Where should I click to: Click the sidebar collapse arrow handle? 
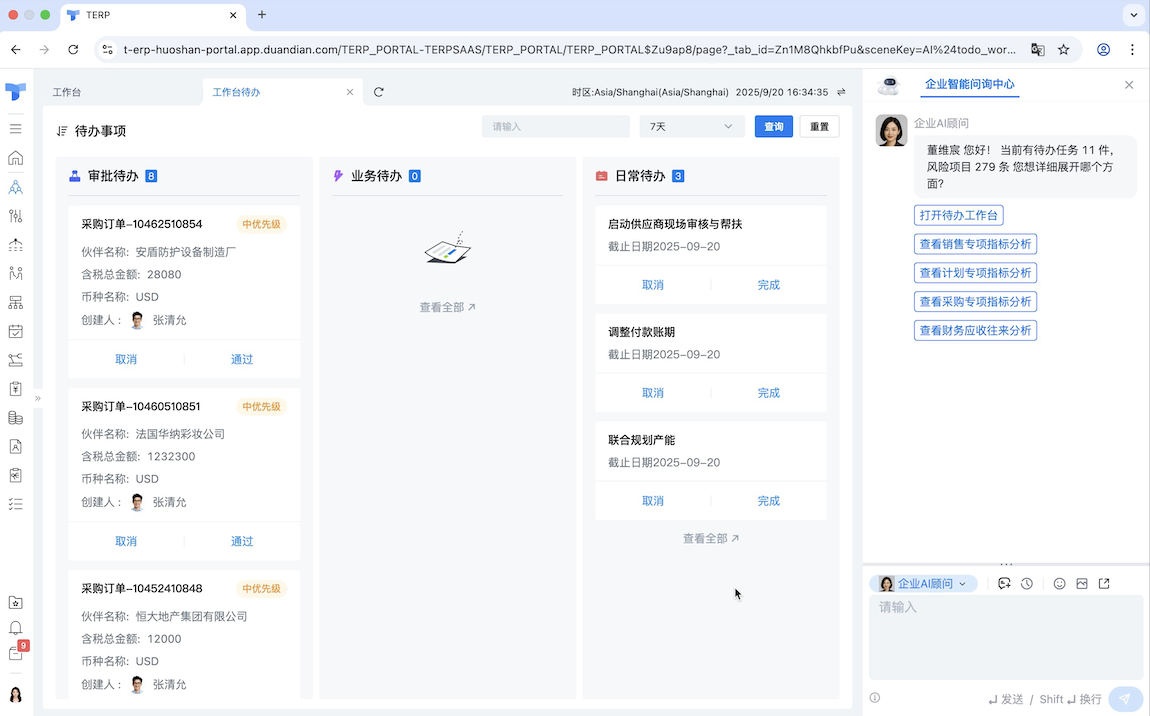(37, 398)
